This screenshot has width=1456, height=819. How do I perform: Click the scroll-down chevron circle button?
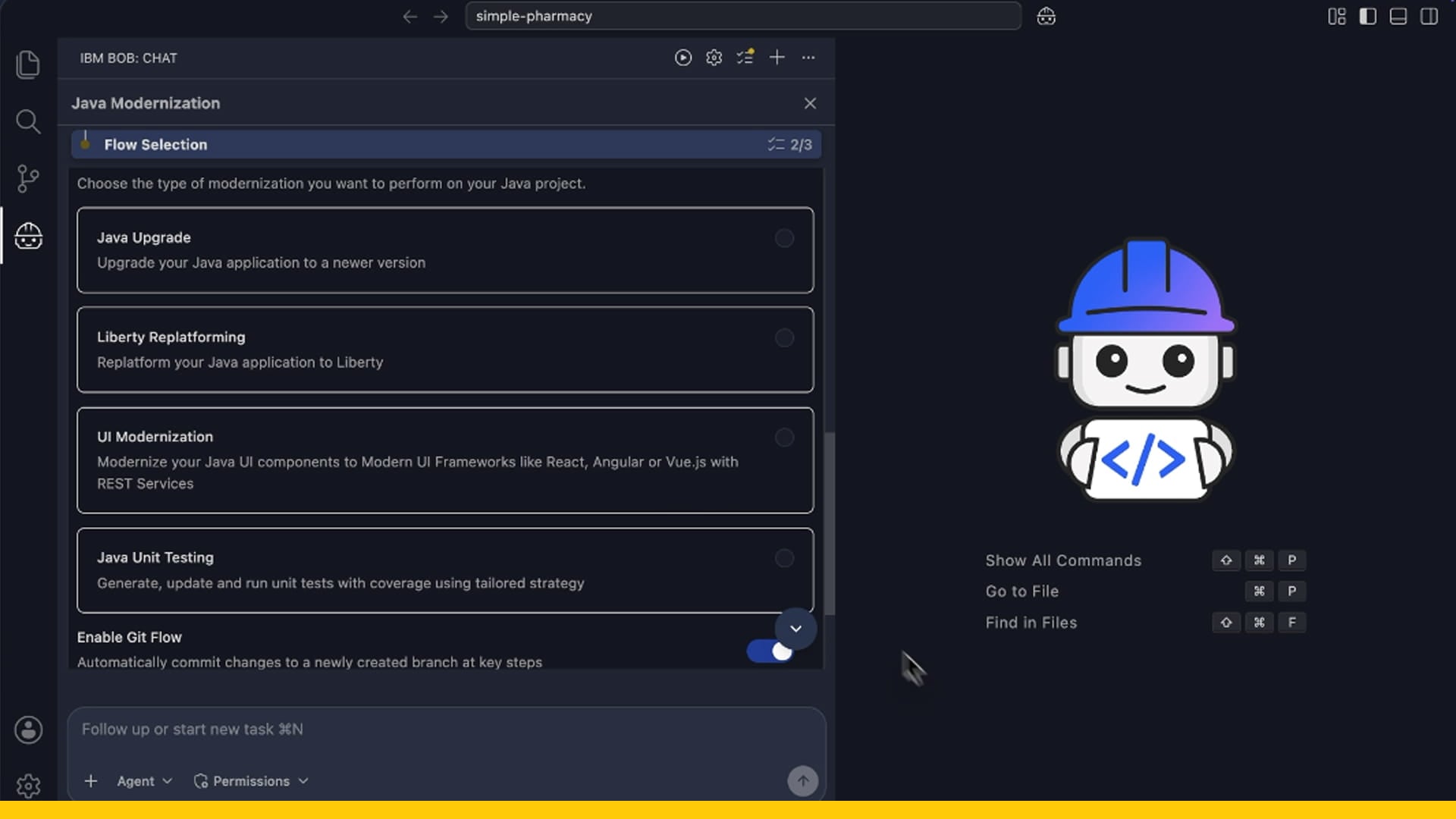[x=795, y=628]
